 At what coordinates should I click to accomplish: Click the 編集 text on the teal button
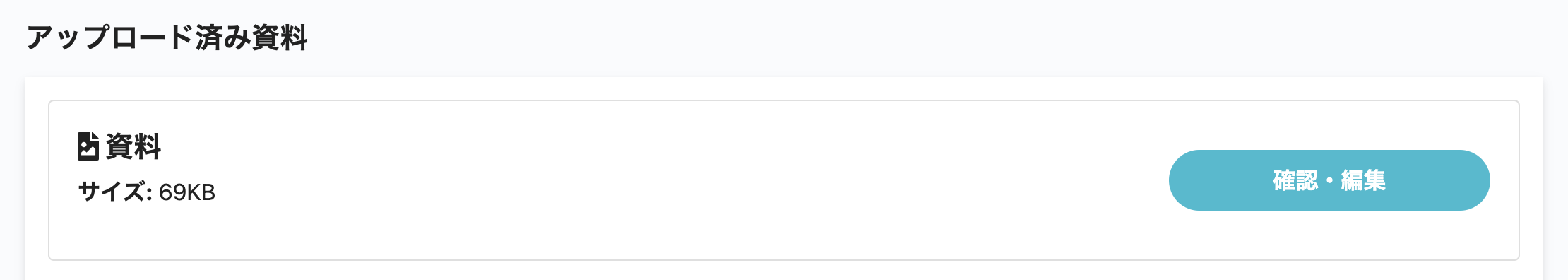(1363, 181)
